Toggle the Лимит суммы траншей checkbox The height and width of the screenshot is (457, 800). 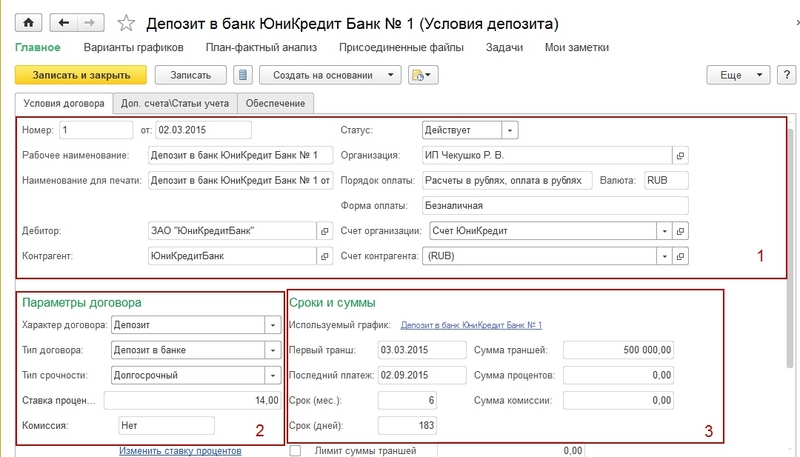295,451
